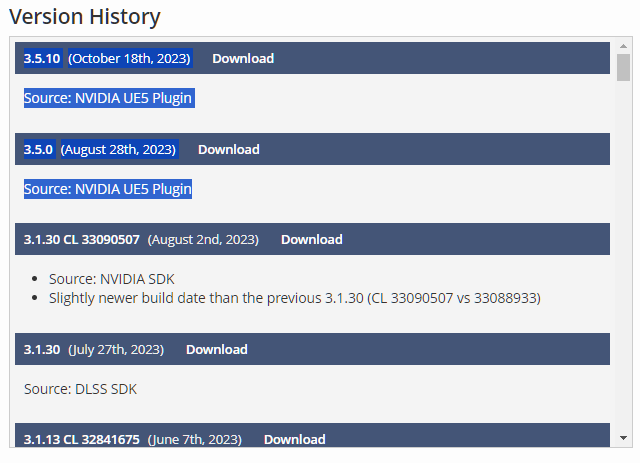
Task: Click the vertical scrollbar thumb
Action: pos(623,68)
